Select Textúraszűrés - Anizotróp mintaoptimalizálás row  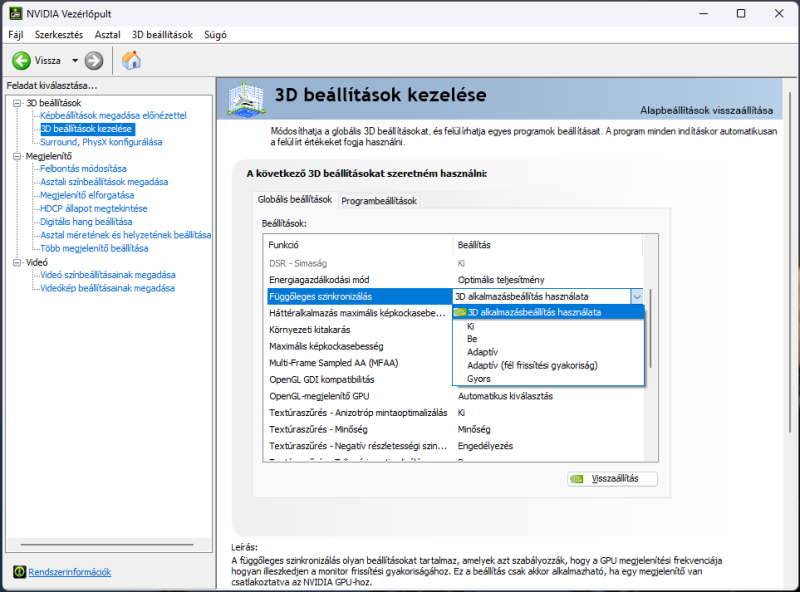(454, 412)
